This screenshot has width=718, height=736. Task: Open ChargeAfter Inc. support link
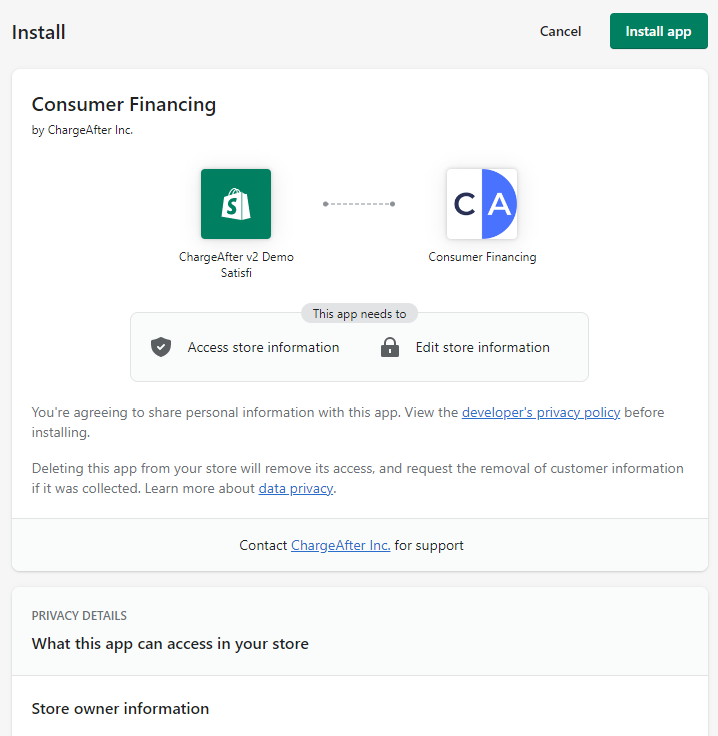pyautogui.click(x=340, y=545)
